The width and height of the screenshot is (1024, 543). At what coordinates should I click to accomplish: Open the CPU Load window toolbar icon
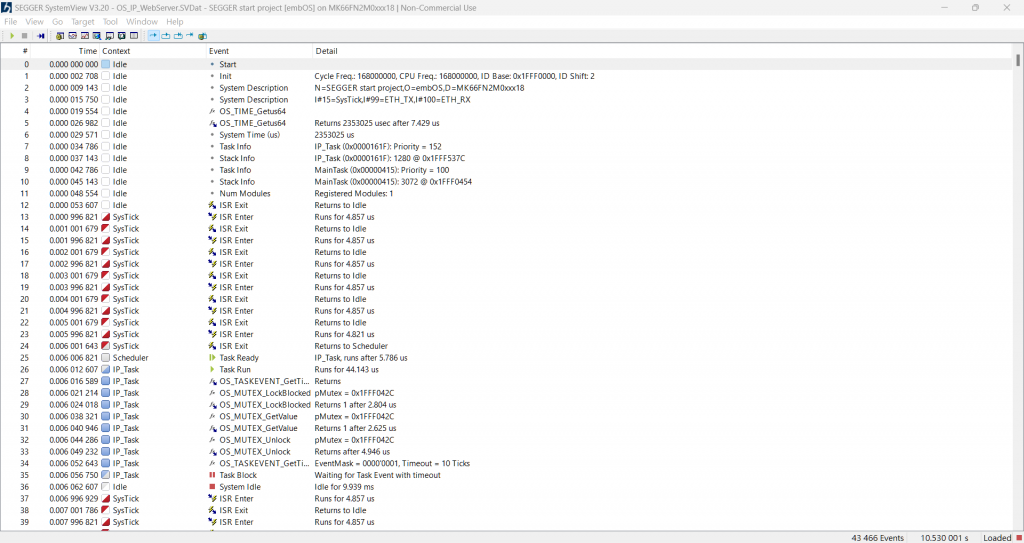(85, 36)
